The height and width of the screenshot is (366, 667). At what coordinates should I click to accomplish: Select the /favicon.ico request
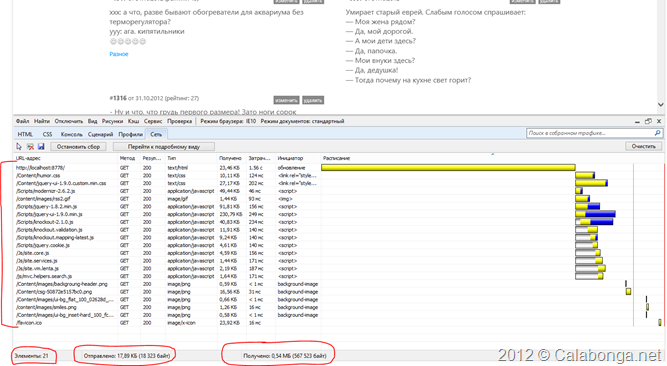29,323
